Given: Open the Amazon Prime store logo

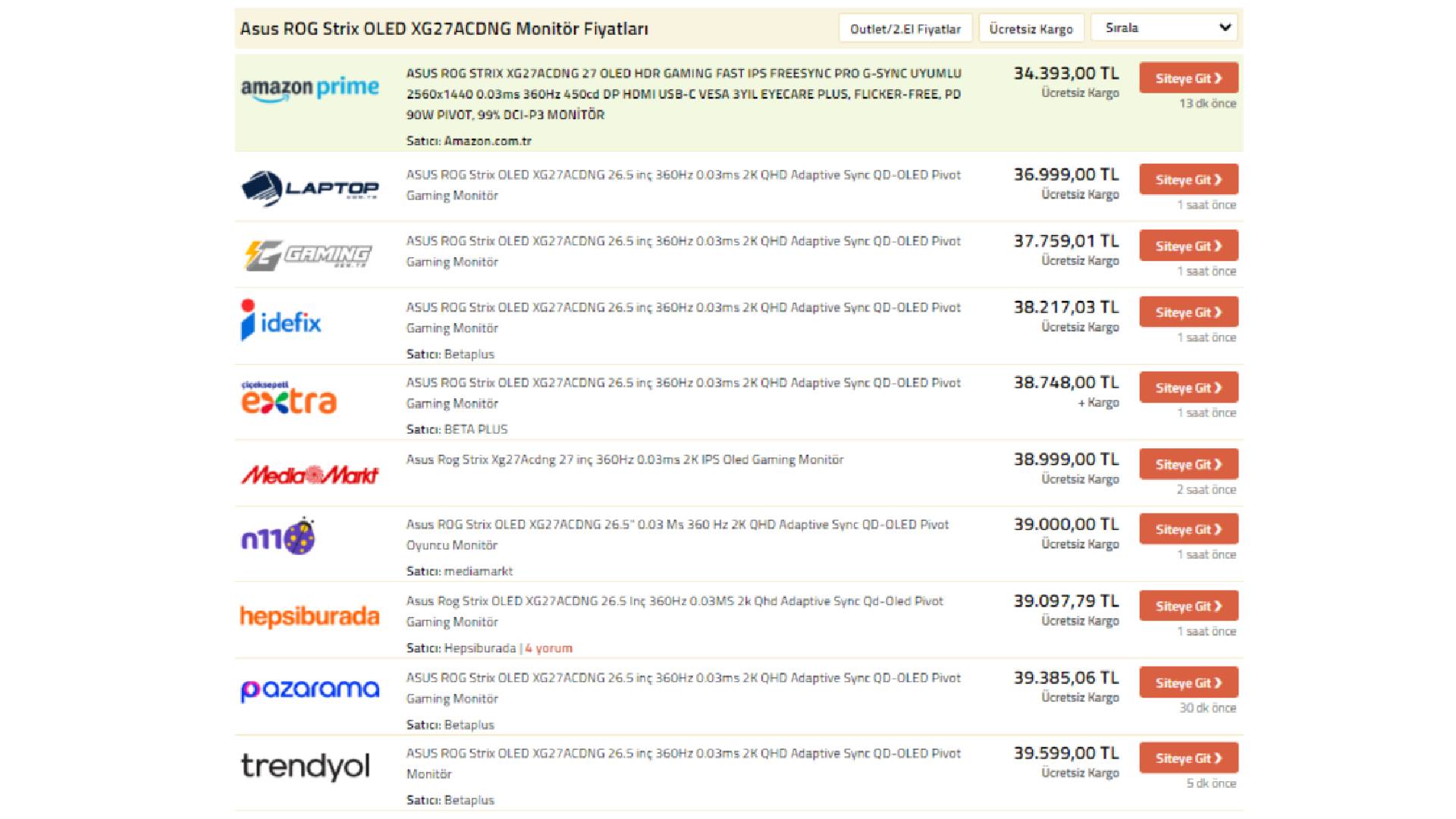Looking at the screenshot, I should tap(309, 89).
